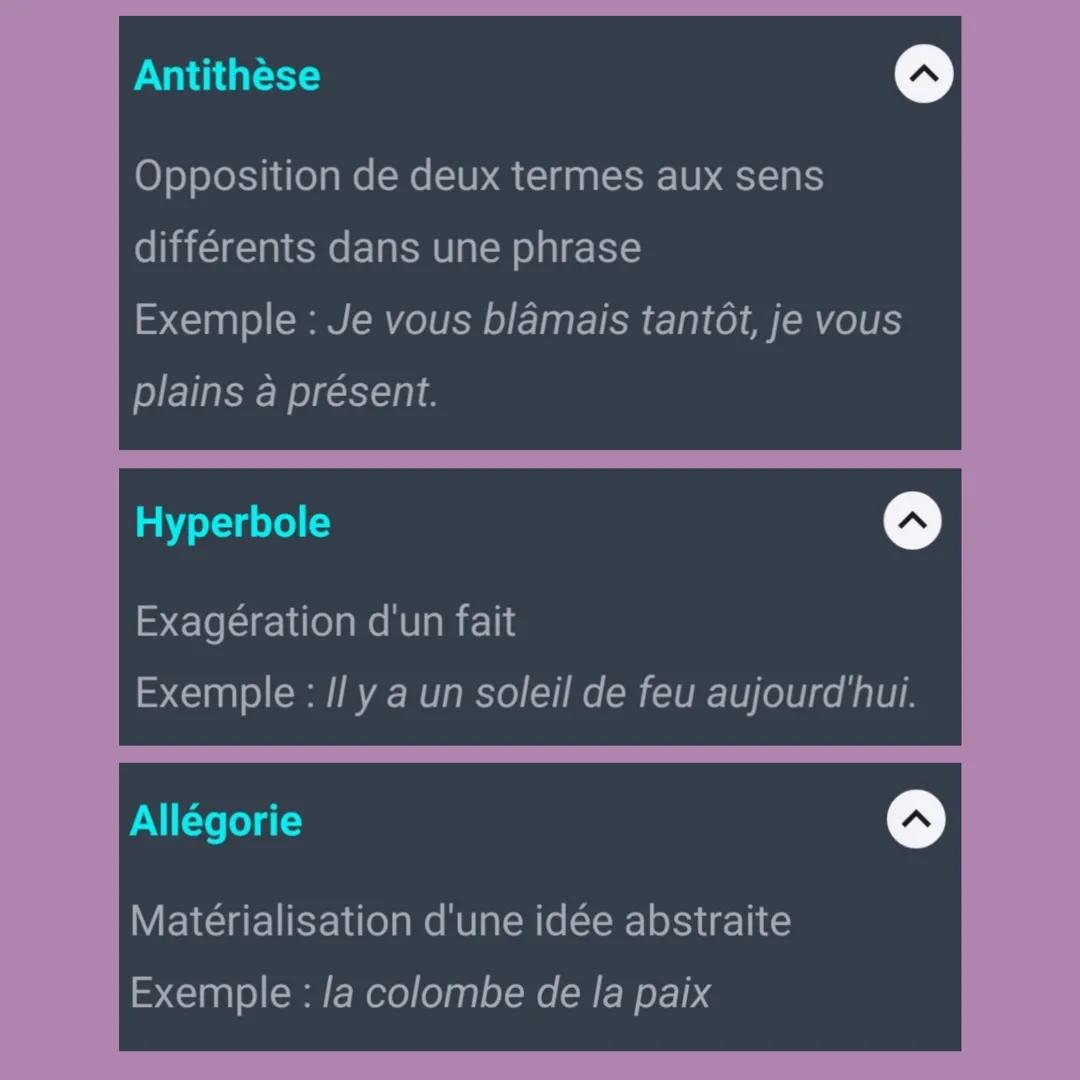This screenshot has height=1080, width=1080.
Task: Select the circular collapse icon on the top card
Action: [923, 74]
